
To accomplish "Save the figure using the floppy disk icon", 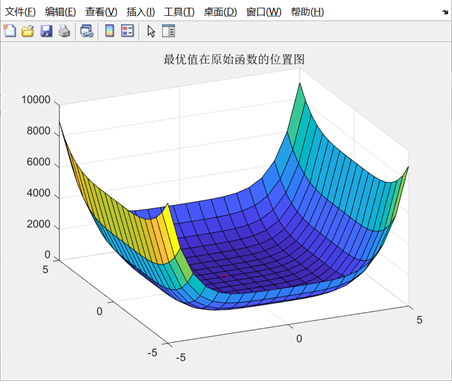I will 46,31.
